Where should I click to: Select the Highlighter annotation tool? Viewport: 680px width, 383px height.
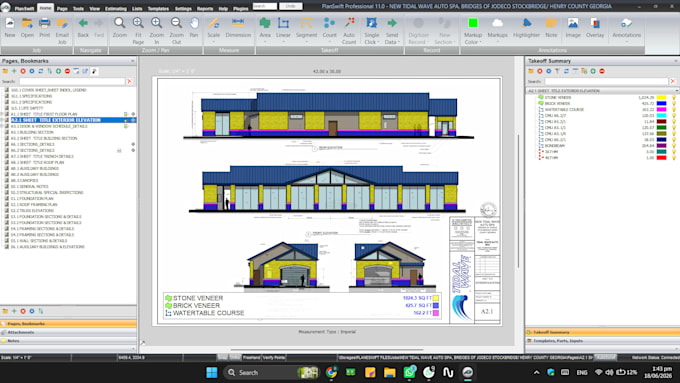(526, 27)
